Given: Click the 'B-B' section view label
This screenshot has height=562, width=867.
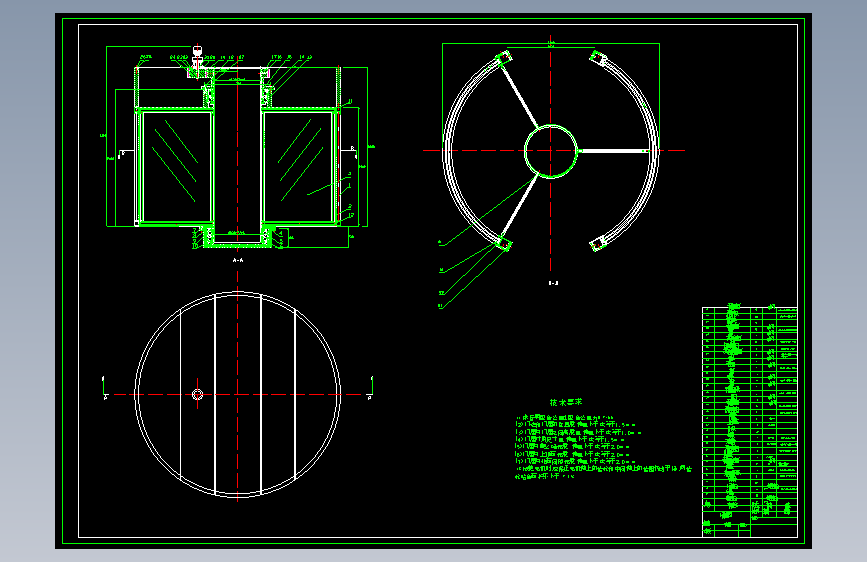Looking at the screenshot, I should click(x=553, y=283).
